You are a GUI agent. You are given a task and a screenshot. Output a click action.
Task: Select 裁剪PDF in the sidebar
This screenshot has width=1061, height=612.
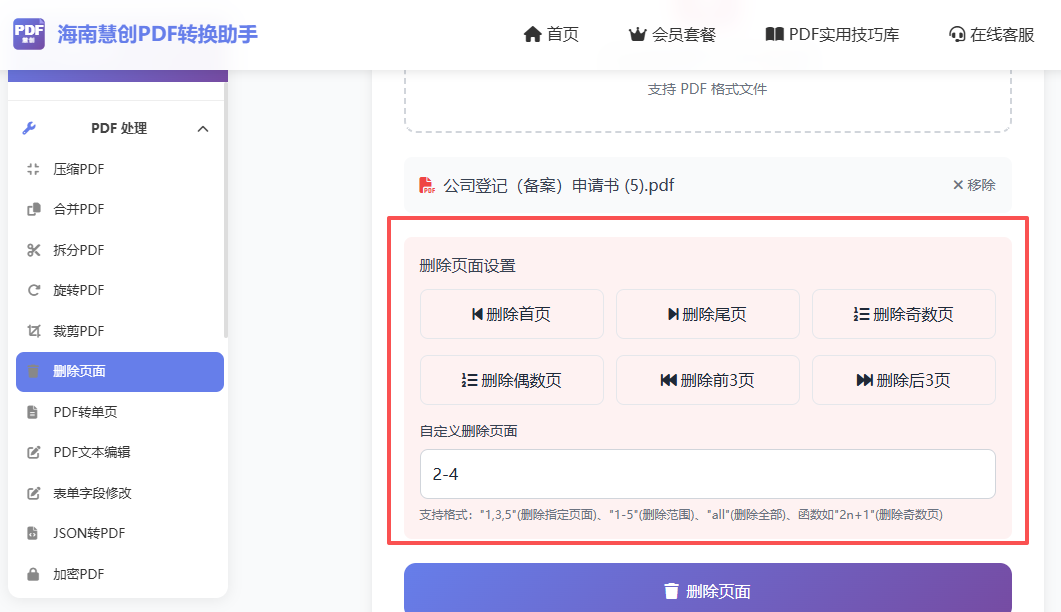pyautogui.click(x=120, y=331)
